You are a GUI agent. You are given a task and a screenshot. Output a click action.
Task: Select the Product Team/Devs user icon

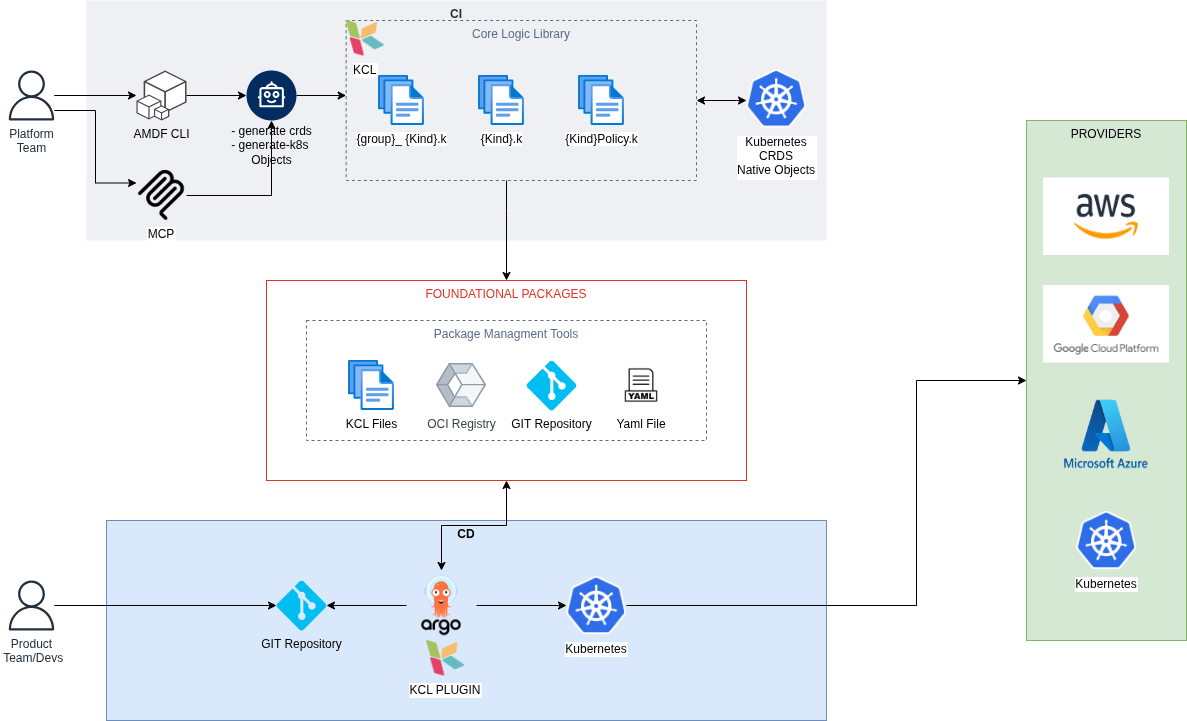pyautogui.click(x=31, y=606)
